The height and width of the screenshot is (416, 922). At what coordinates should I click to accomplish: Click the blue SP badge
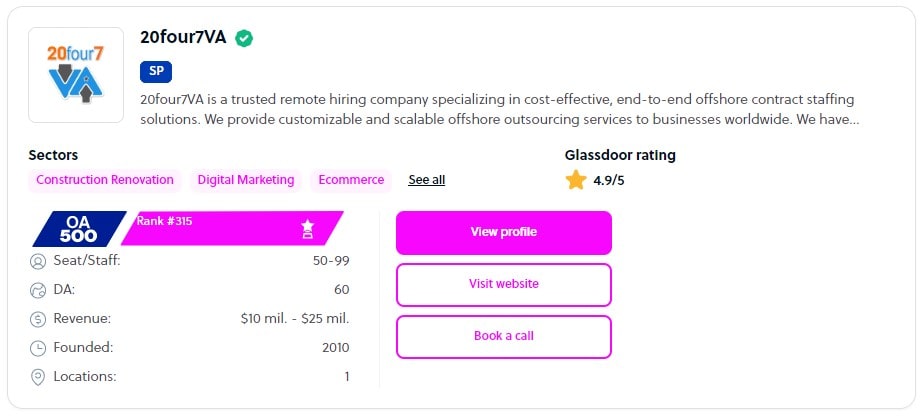[156, 71]
